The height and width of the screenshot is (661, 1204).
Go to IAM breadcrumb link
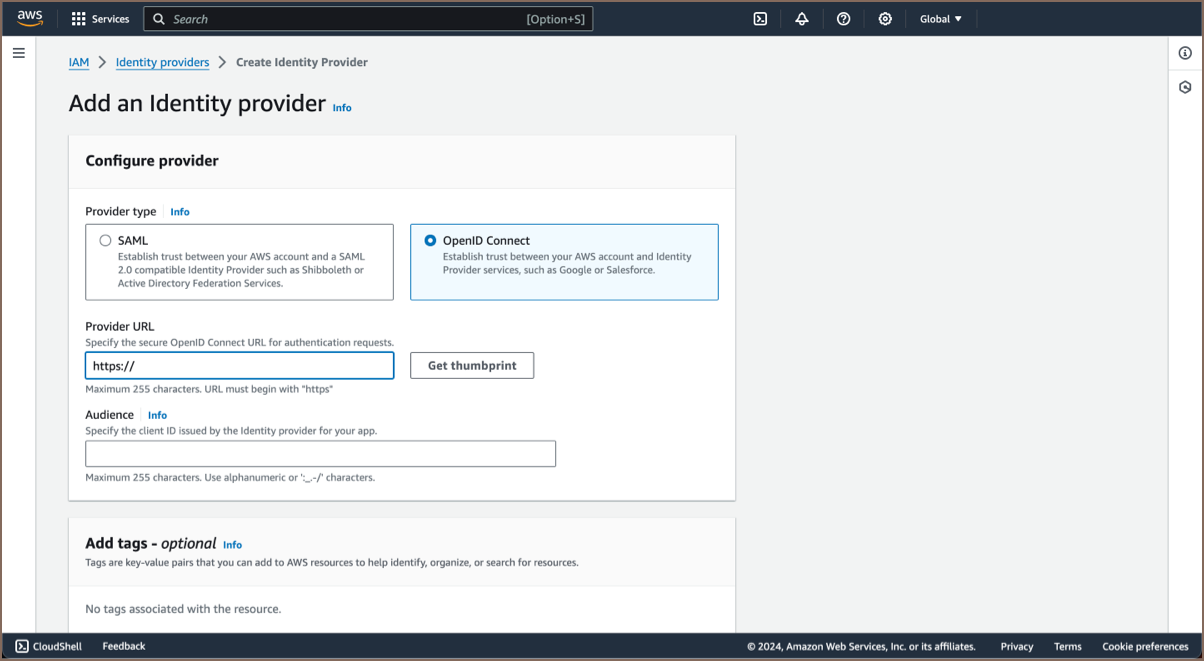pyautogui.click(x=79, y=62)
